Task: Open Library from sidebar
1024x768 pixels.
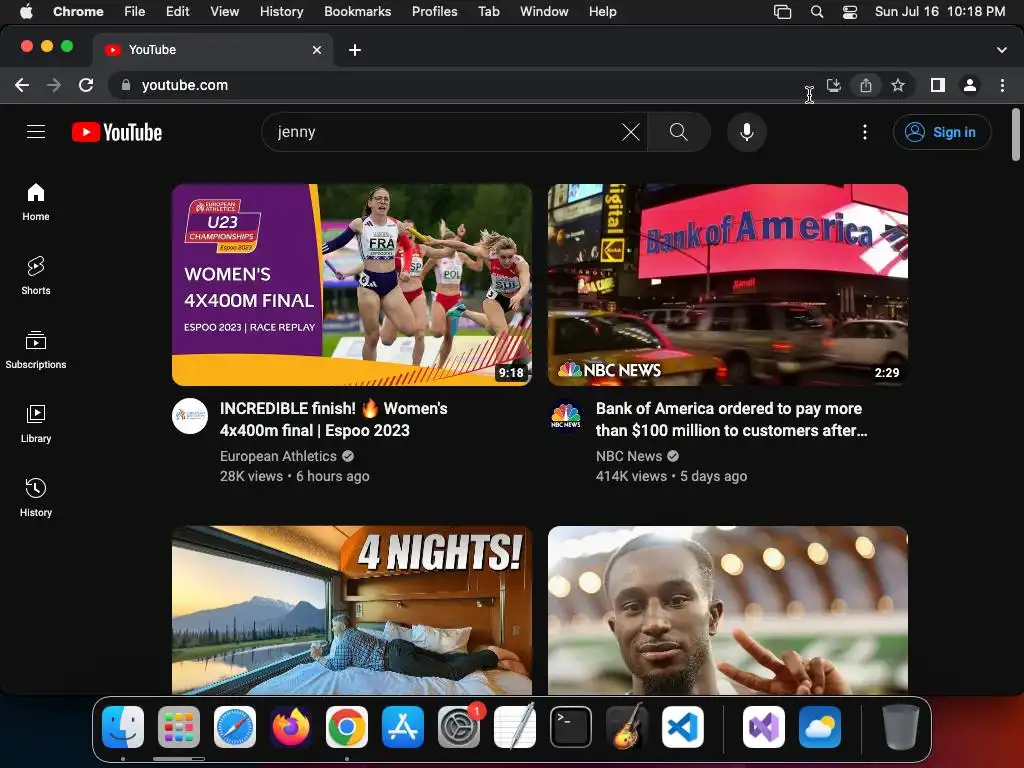Action: (36, 424)
